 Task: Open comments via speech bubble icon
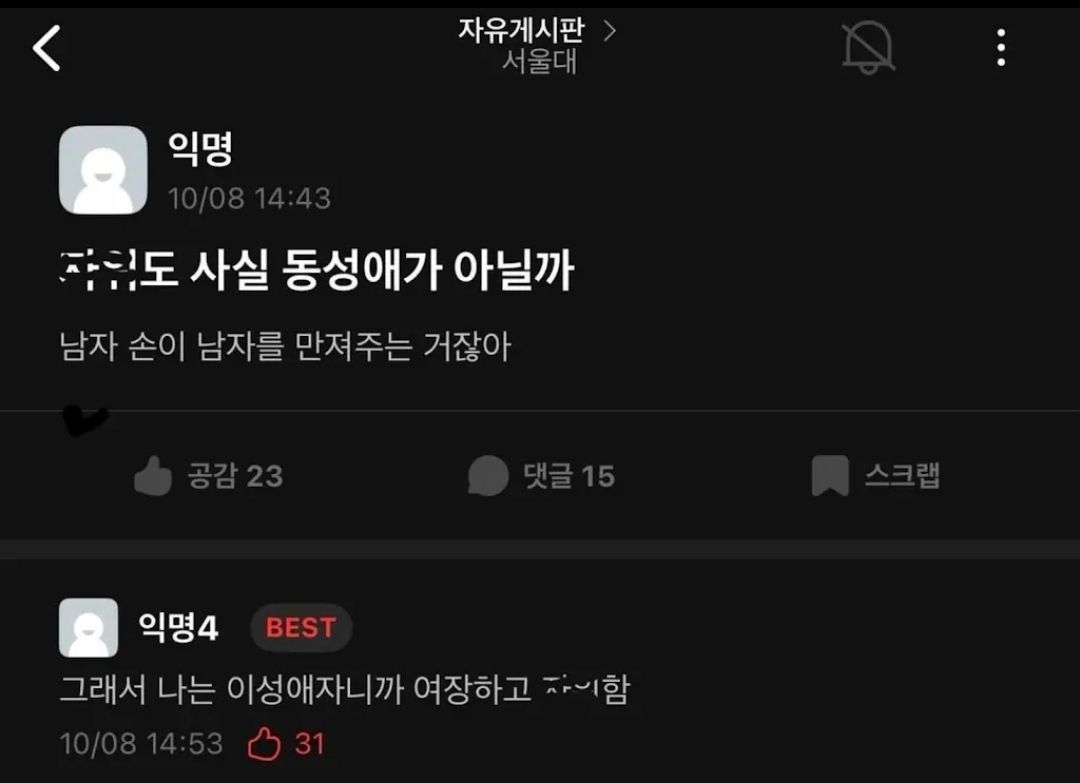488,476
